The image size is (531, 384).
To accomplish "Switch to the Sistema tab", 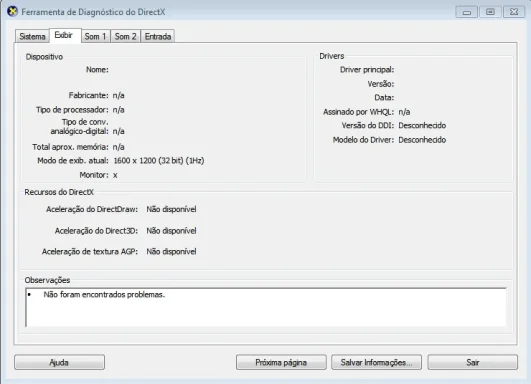I will pos(32,36).
